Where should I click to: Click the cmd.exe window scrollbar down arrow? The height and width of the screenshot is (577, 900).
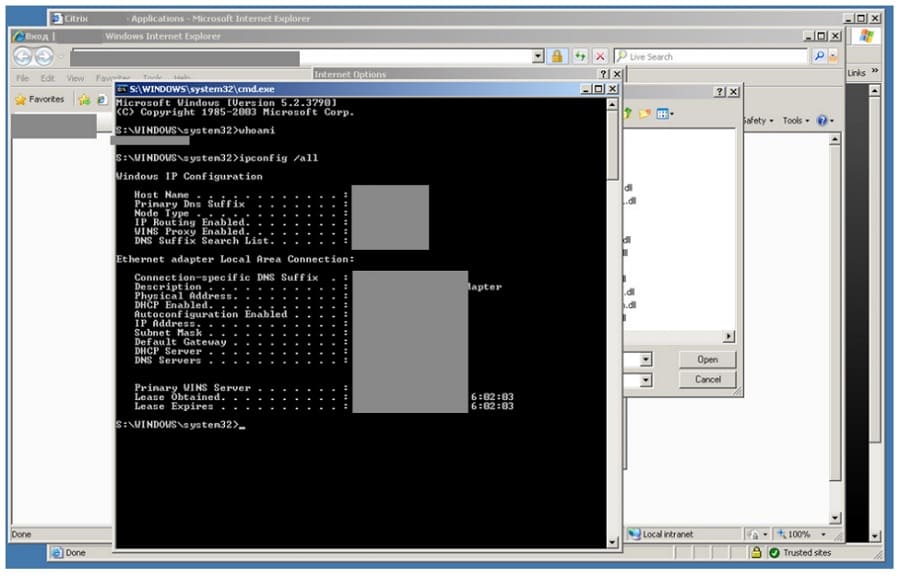613,542
